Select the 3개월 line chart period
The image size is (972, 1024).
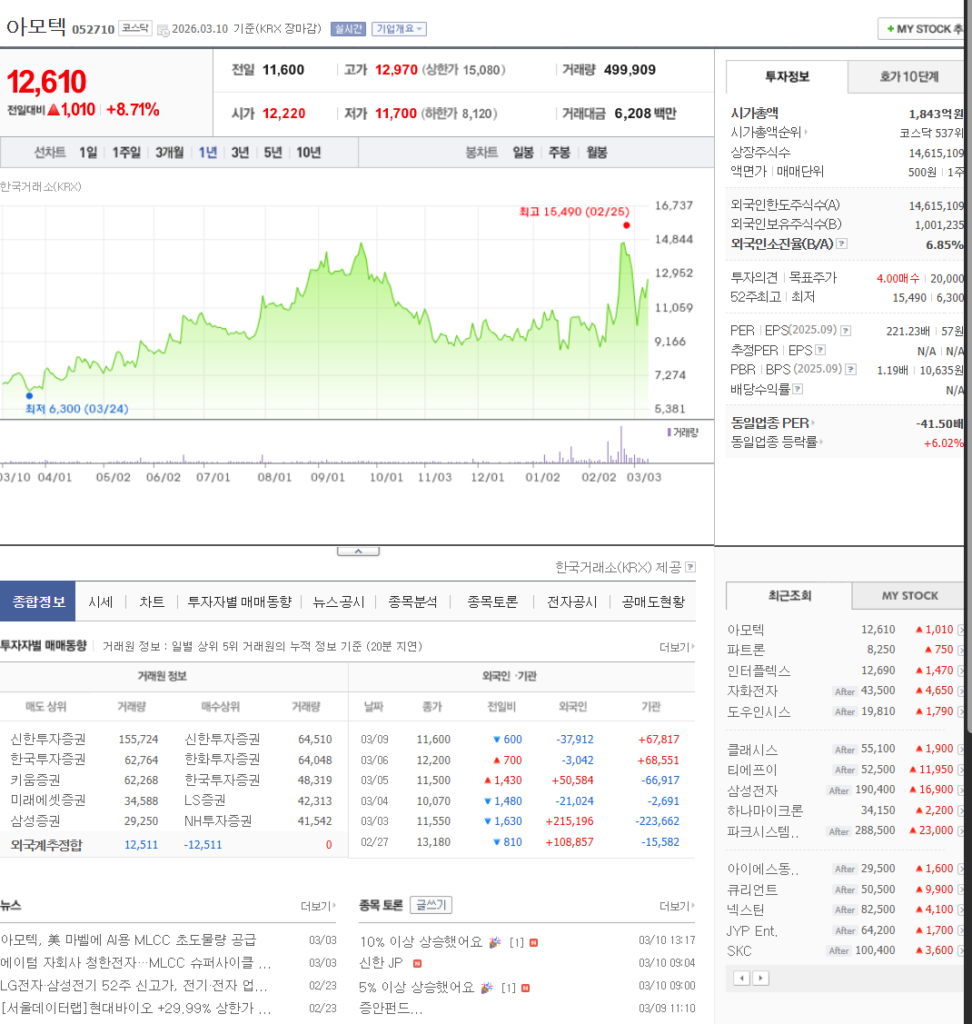click(169, 152)
